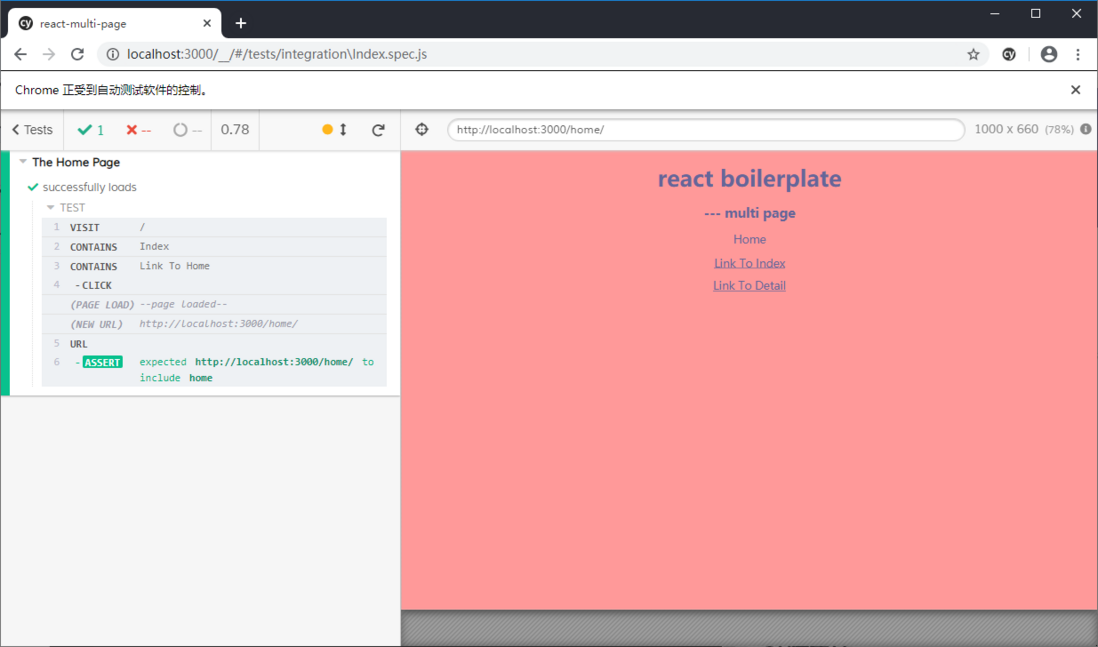Follow the Link To Index hyperlink
Screen dimensions: 1098x647
749,263
